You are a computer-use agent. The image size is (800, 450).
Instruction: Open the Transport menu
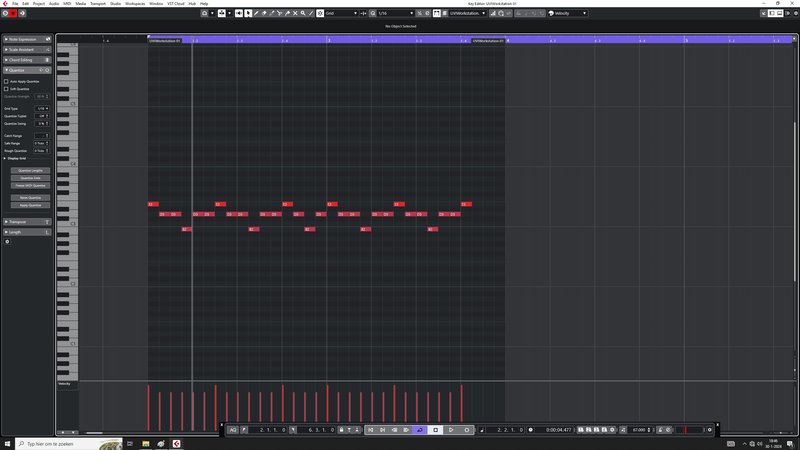98,4
